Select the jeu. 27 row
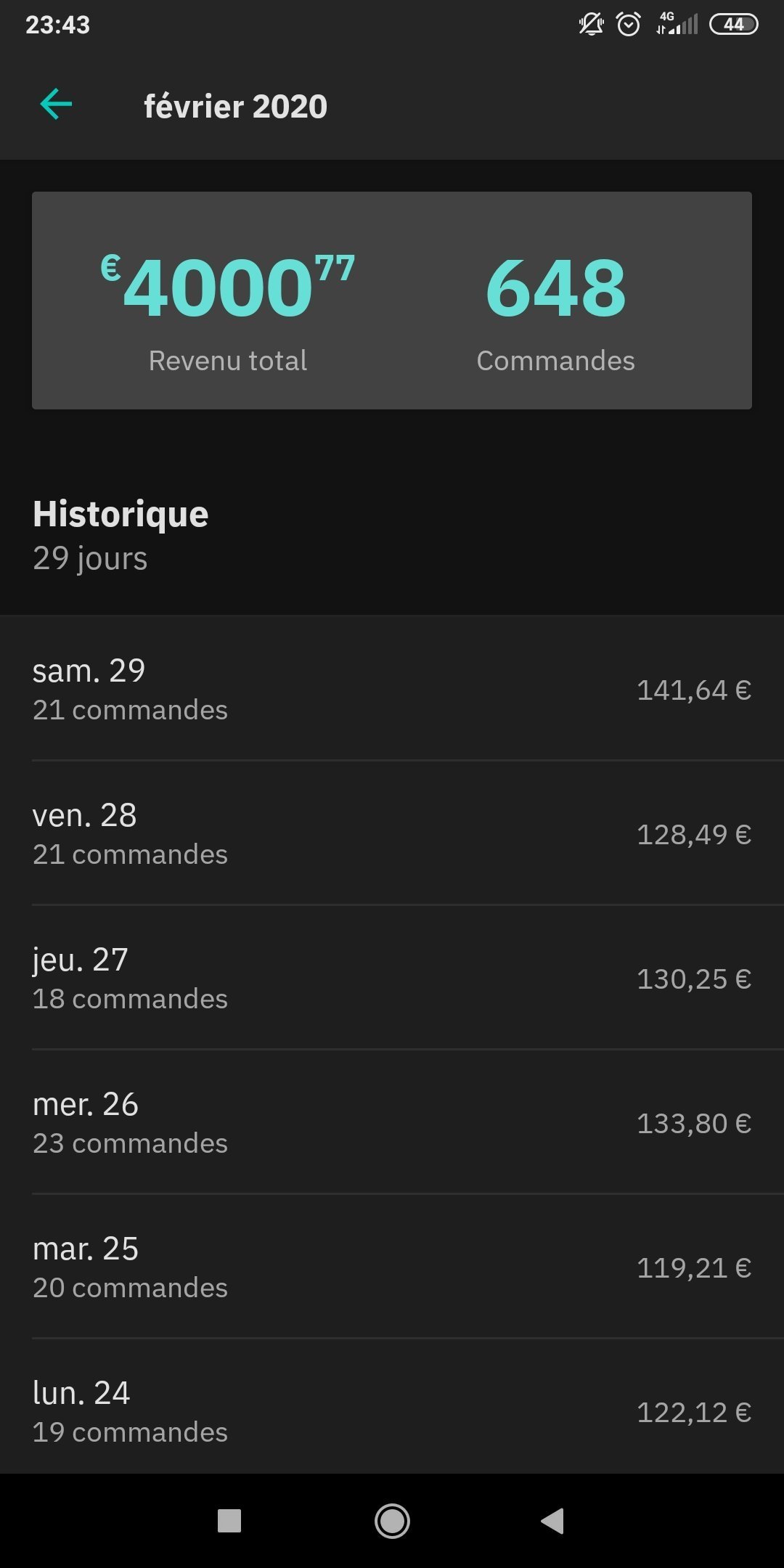This screenshot has height=1568, width=784. pyautogui.click(x=392, y=978)
